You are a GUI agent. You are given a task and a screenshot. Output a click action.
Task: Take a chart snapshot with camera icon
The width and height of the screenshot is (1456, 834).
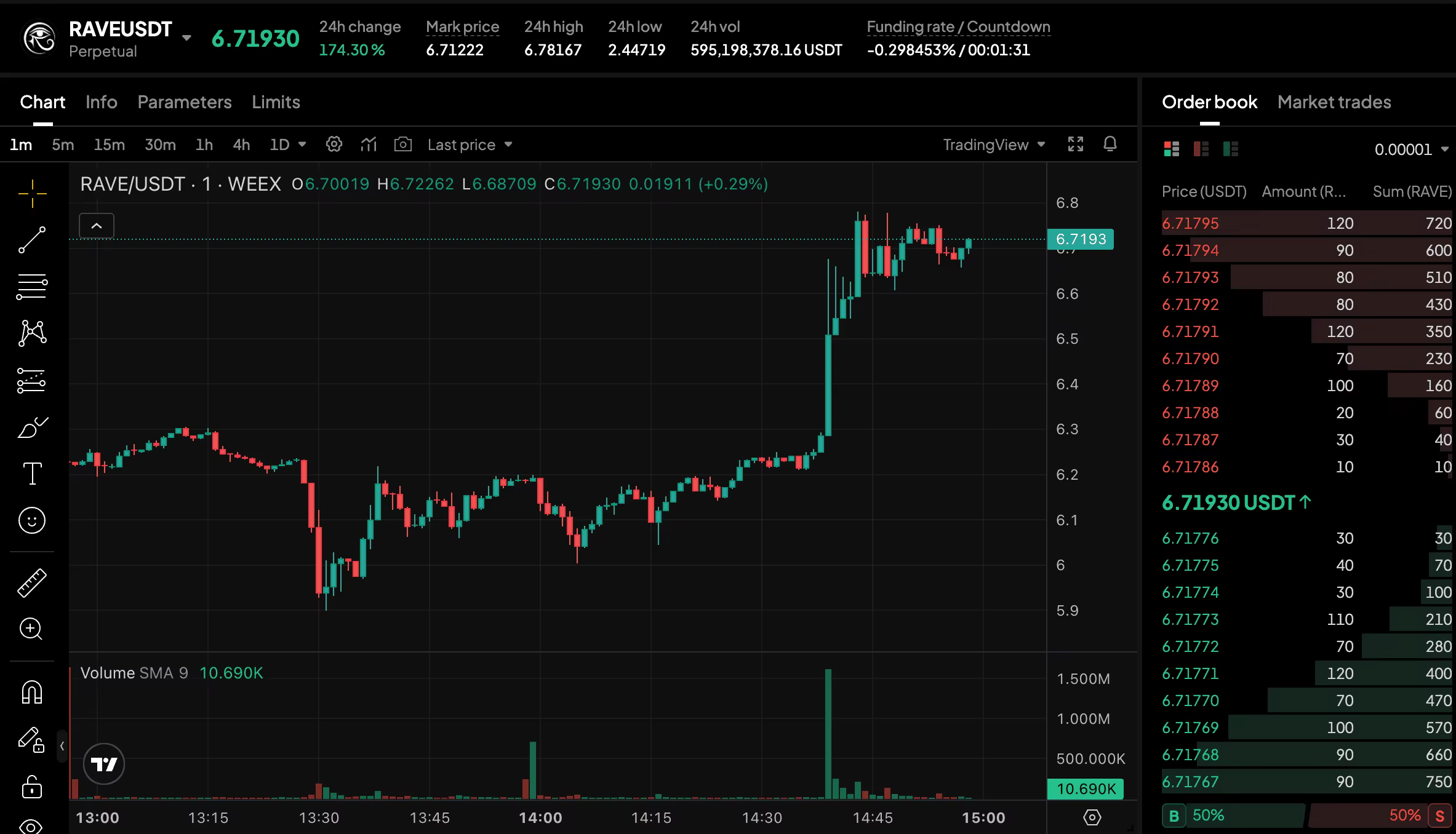pyautogui.click(x=403, y=145)
